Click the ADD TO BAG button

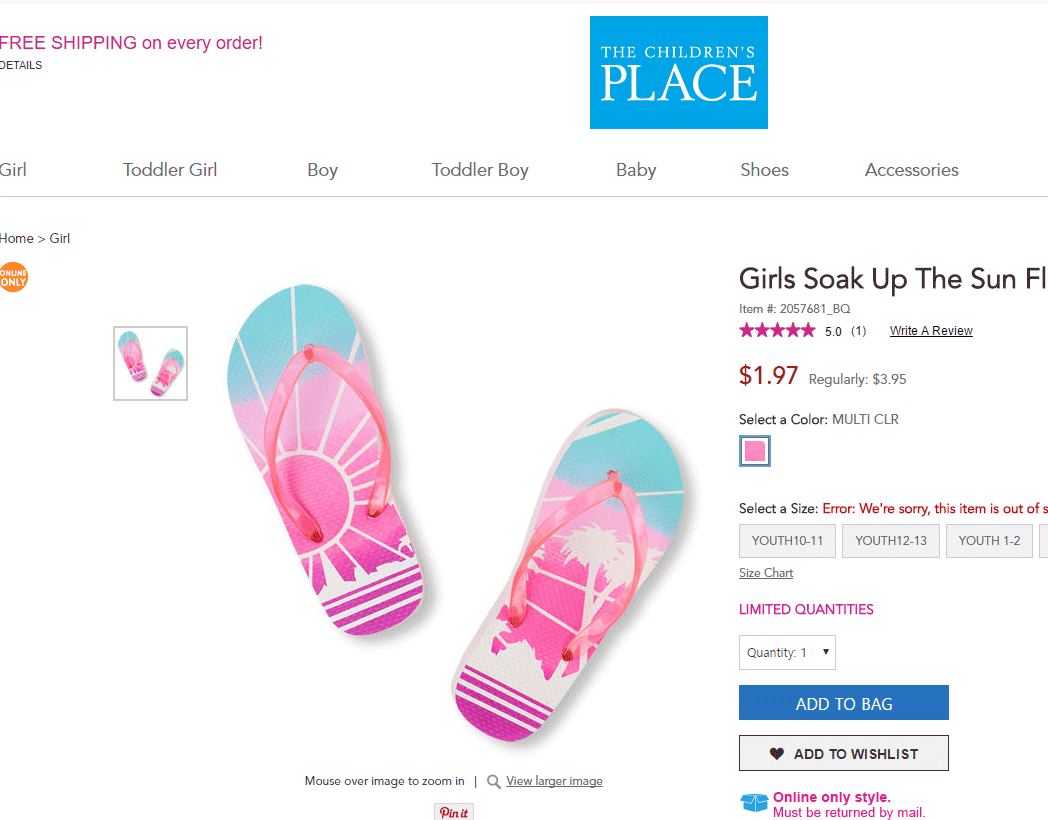843,703
